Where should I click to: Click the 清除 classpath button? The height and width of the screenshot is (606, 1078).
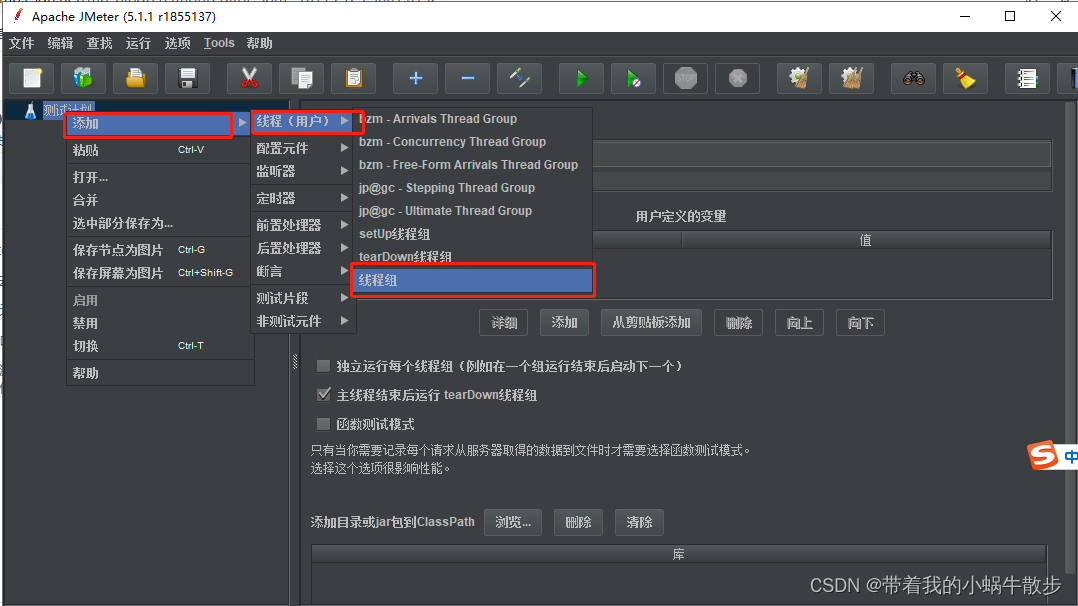tap(639, 522)
